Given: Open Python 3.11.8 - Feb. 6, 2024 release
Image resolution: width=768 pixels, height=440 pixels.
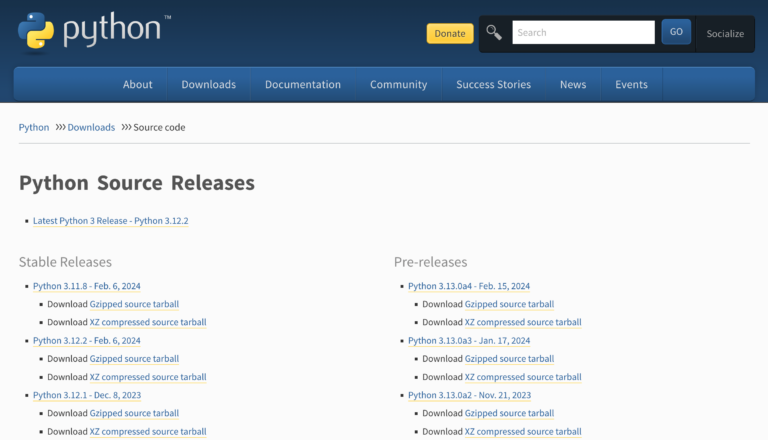Looking at the screenshot, I should click(x=87, y=286).
